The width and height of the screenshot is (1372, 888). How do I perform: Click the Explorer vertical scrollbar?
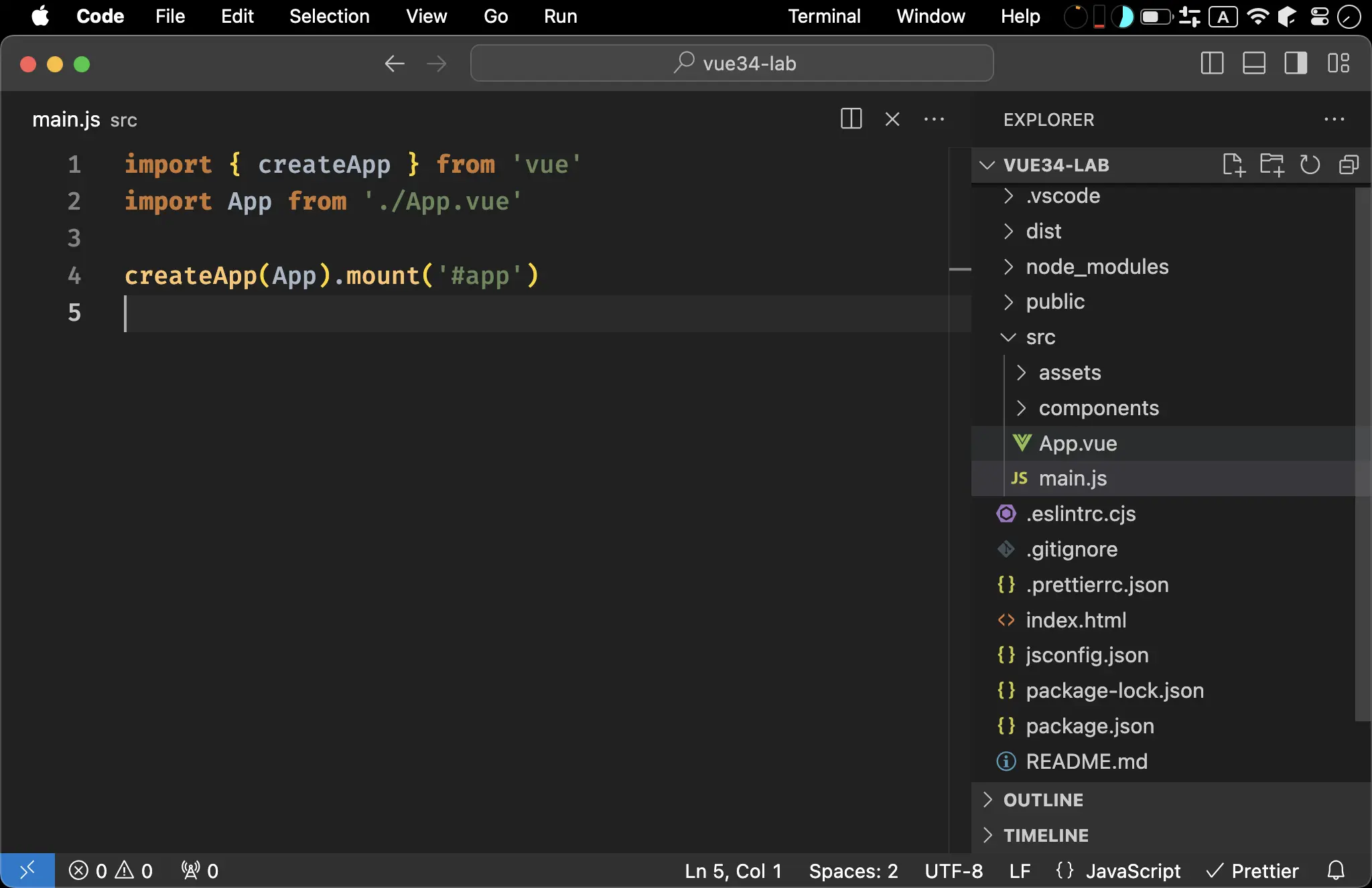[1363, 454]
